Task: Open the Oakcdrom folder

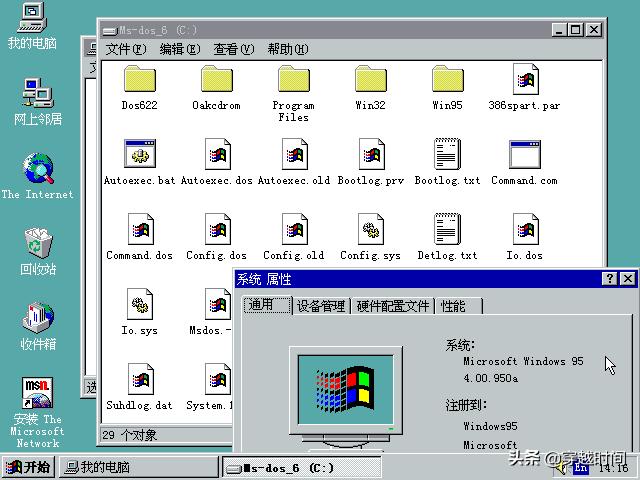Action: [x=217, y=79]
